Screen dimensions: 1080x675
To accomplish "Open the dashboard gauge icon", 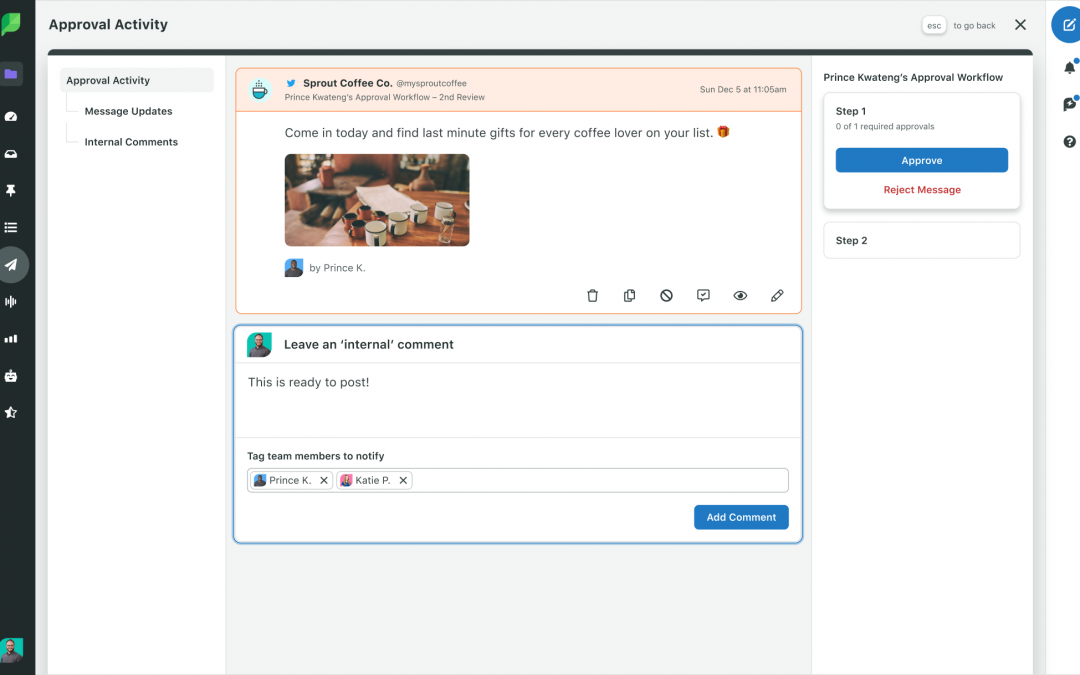I will 11,116.
